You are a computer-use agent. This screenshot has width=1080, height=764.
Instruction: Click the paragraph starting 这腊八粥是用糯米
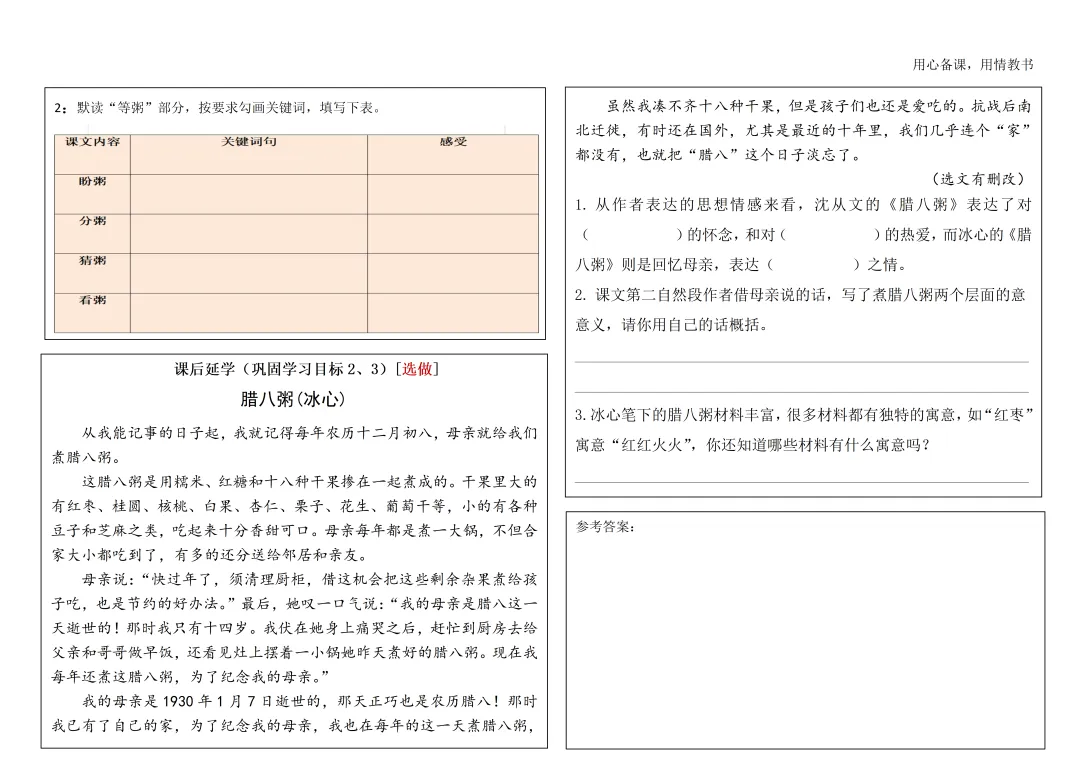pos(294,518)
